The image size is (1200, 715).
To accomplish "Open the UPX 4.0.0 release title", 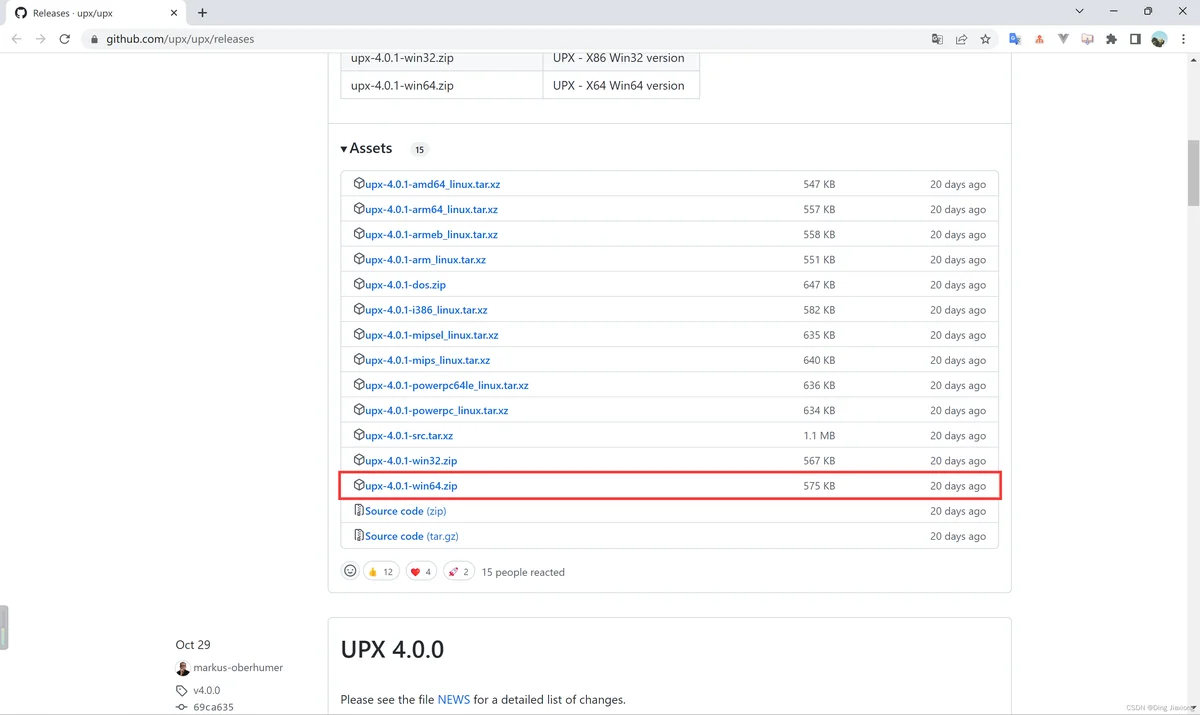I will click(x=392, y=649).
